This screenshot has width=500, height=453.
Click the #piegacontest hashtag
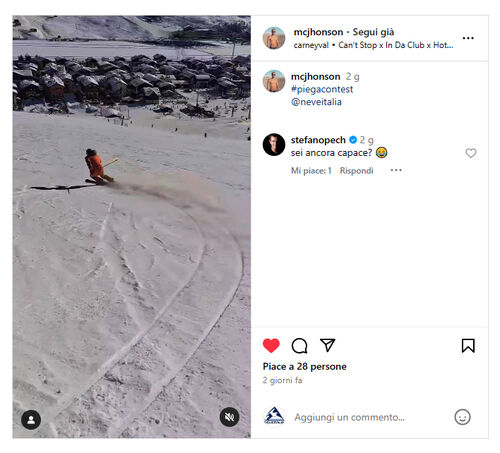point(322,89)
